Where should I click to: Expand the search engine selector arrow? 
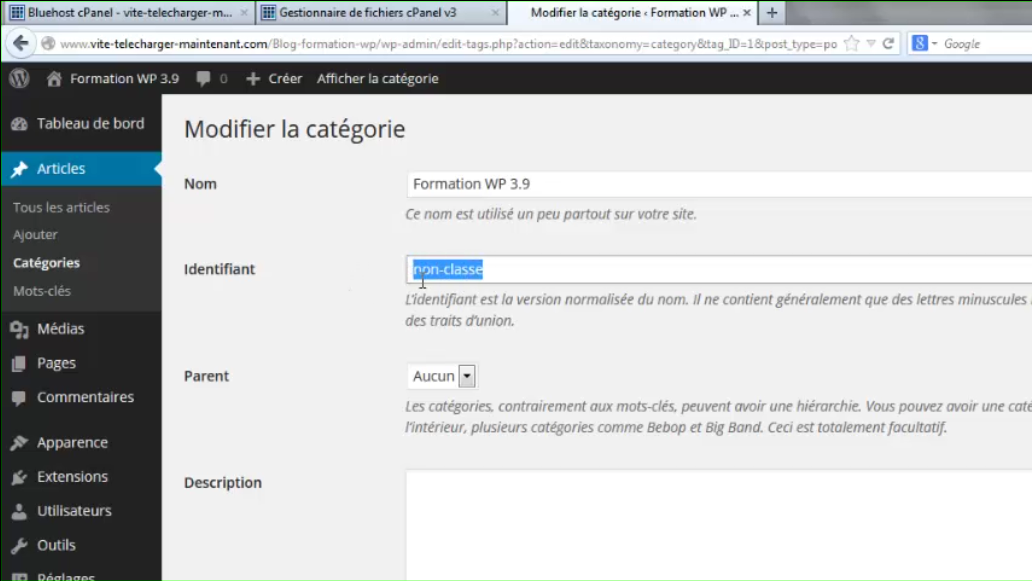pos(935,43)
